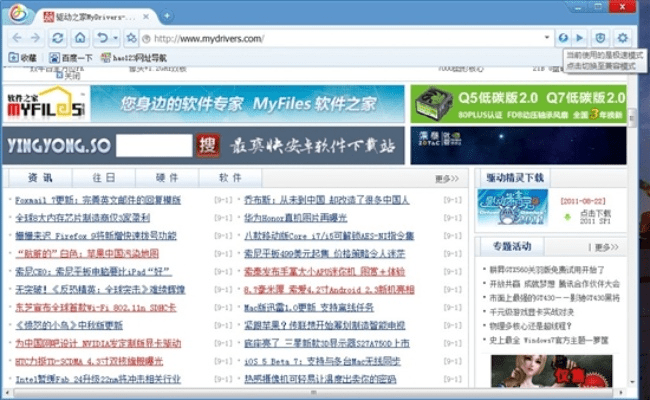Open the Intel Fab 24 22nm headline

(x=98, y=379)
